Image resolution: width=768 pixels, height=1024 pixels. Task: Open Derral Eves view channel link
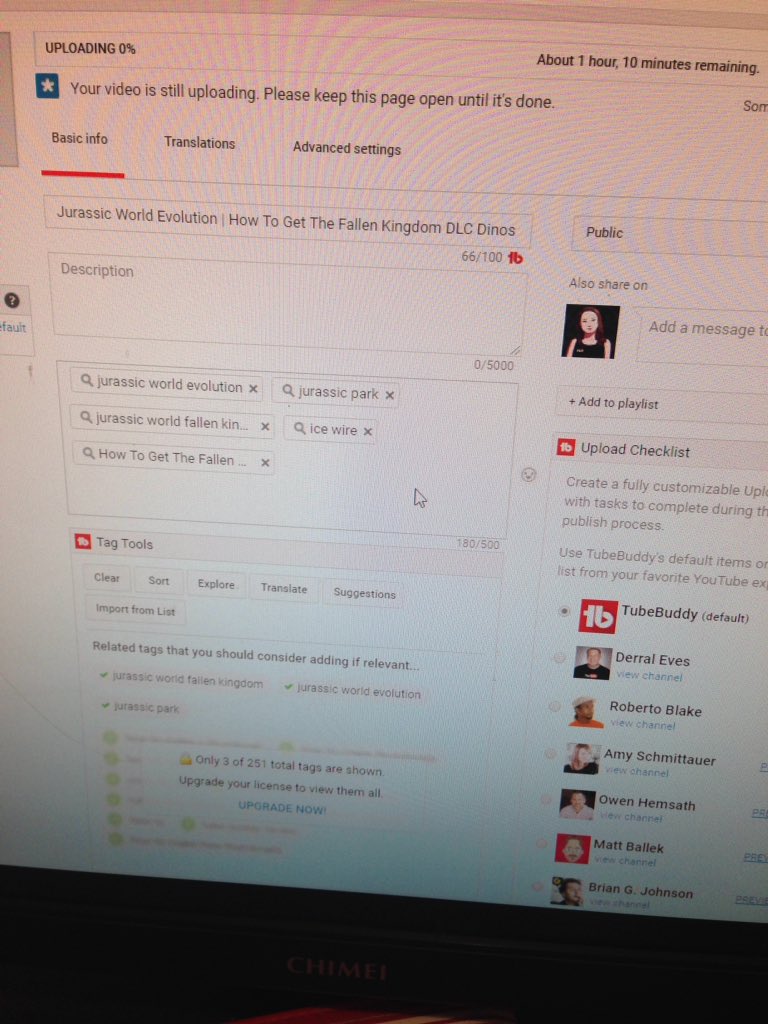point(649,676)
